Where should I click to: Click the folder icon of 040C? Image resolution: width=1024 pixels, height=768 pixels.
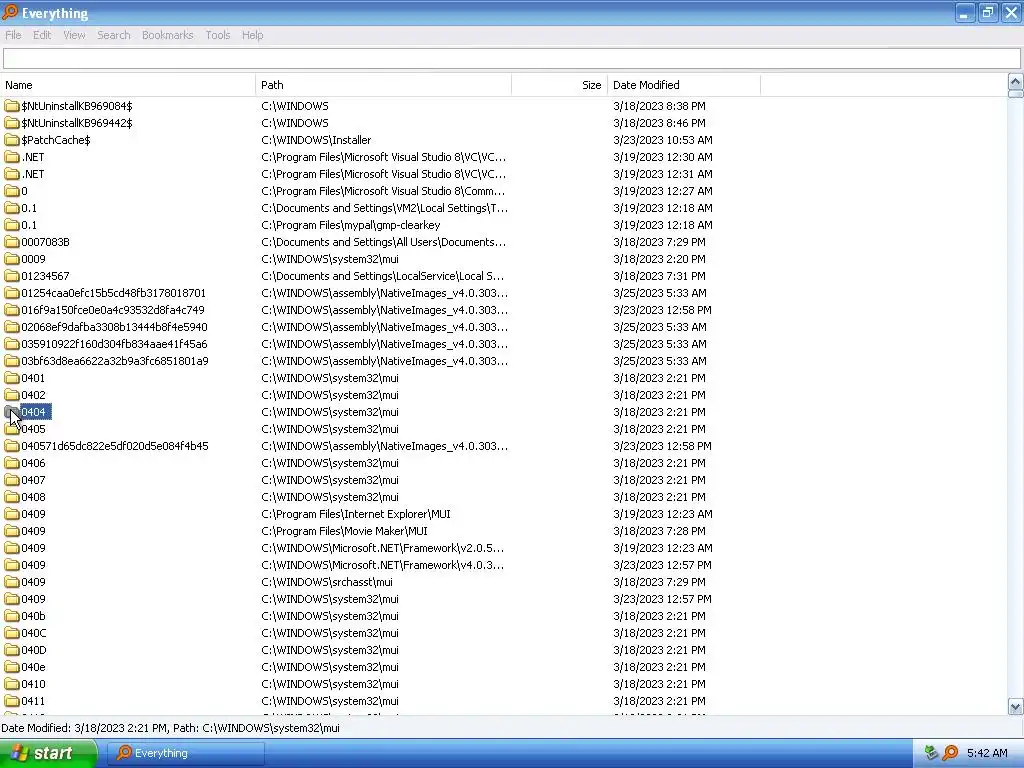tap(12, 633)
